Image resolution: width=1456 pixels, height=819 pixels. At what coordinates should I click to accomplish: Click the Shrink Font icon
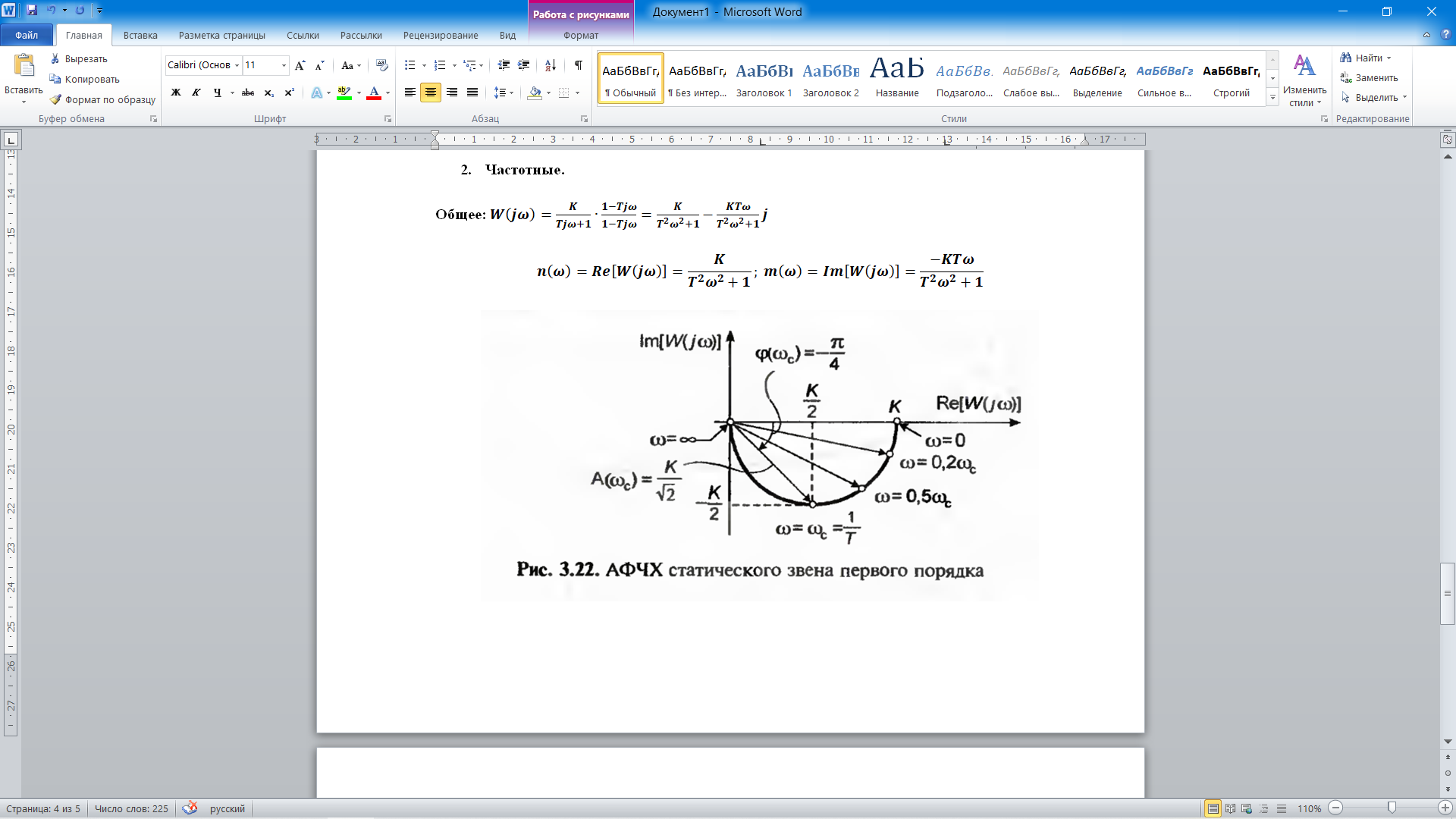(x=319, y=65)
